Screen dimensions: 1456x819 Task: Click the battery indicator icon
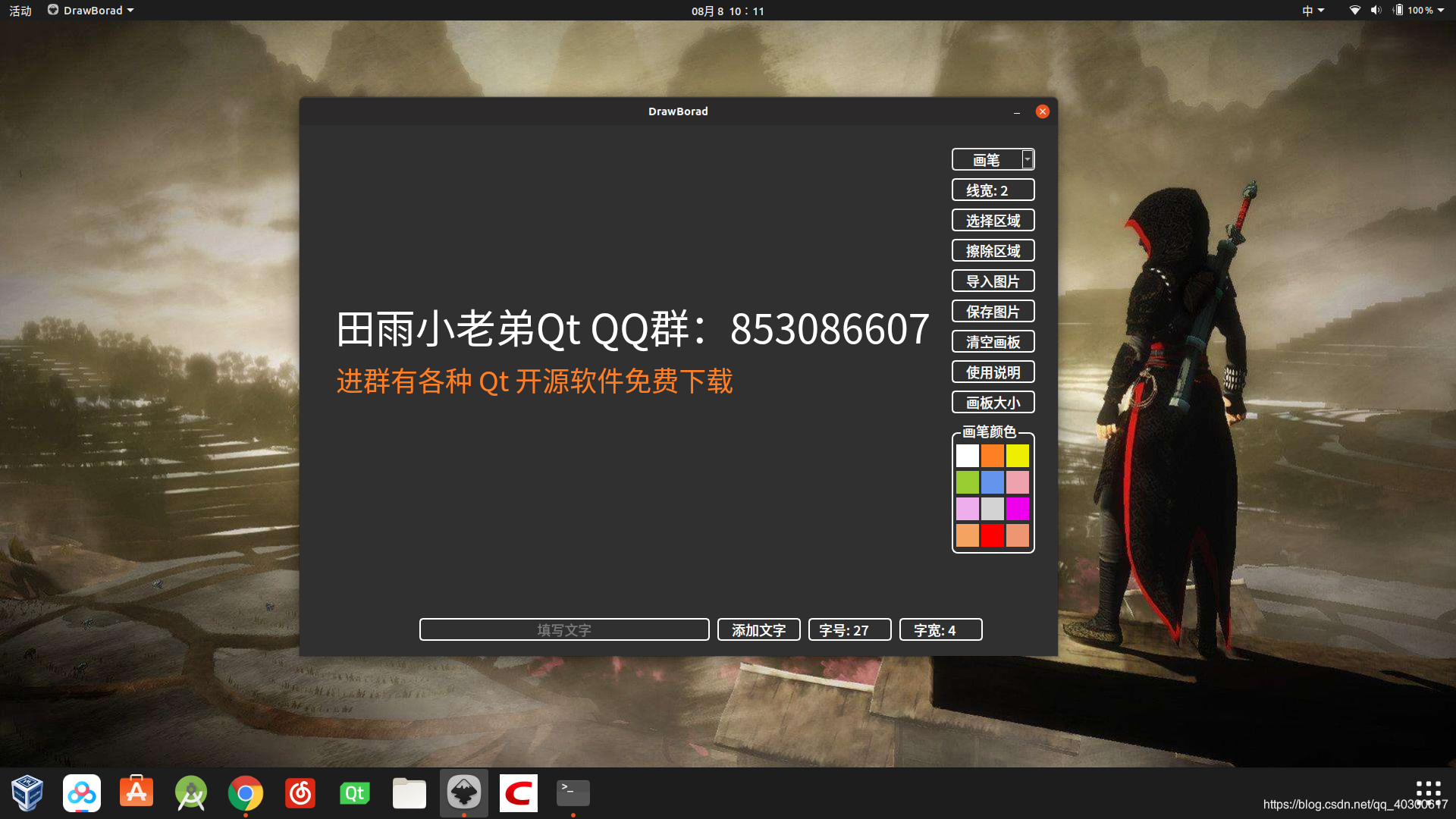coord(1398,11)
